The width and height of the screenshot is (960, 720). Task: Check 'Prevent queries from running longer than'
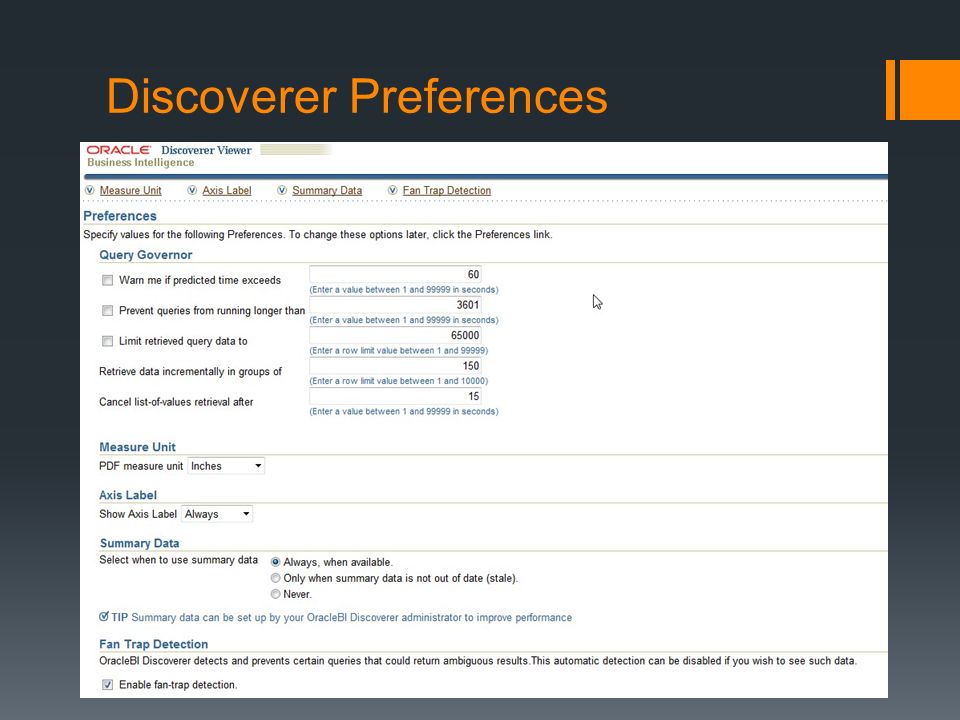(x=108, y=311)
